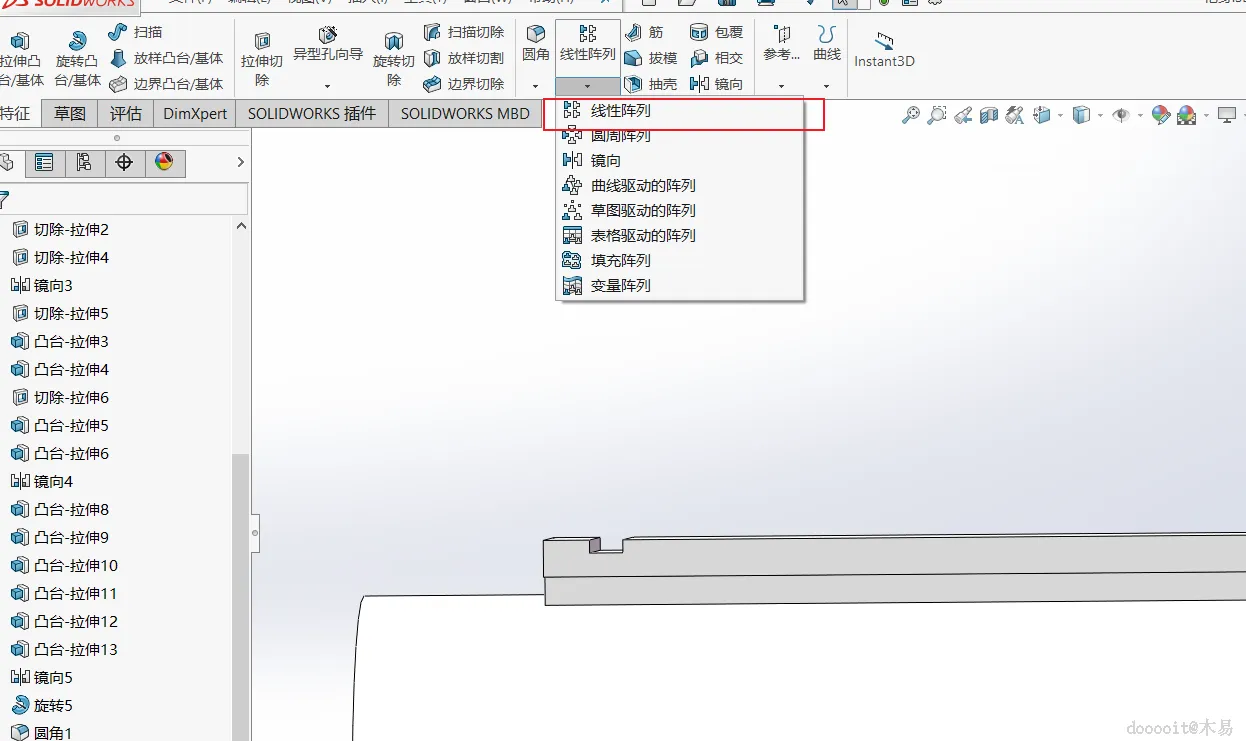1246x741 pixels.
Task: Open the 参考 reference geometry tool
Action: 781,45
